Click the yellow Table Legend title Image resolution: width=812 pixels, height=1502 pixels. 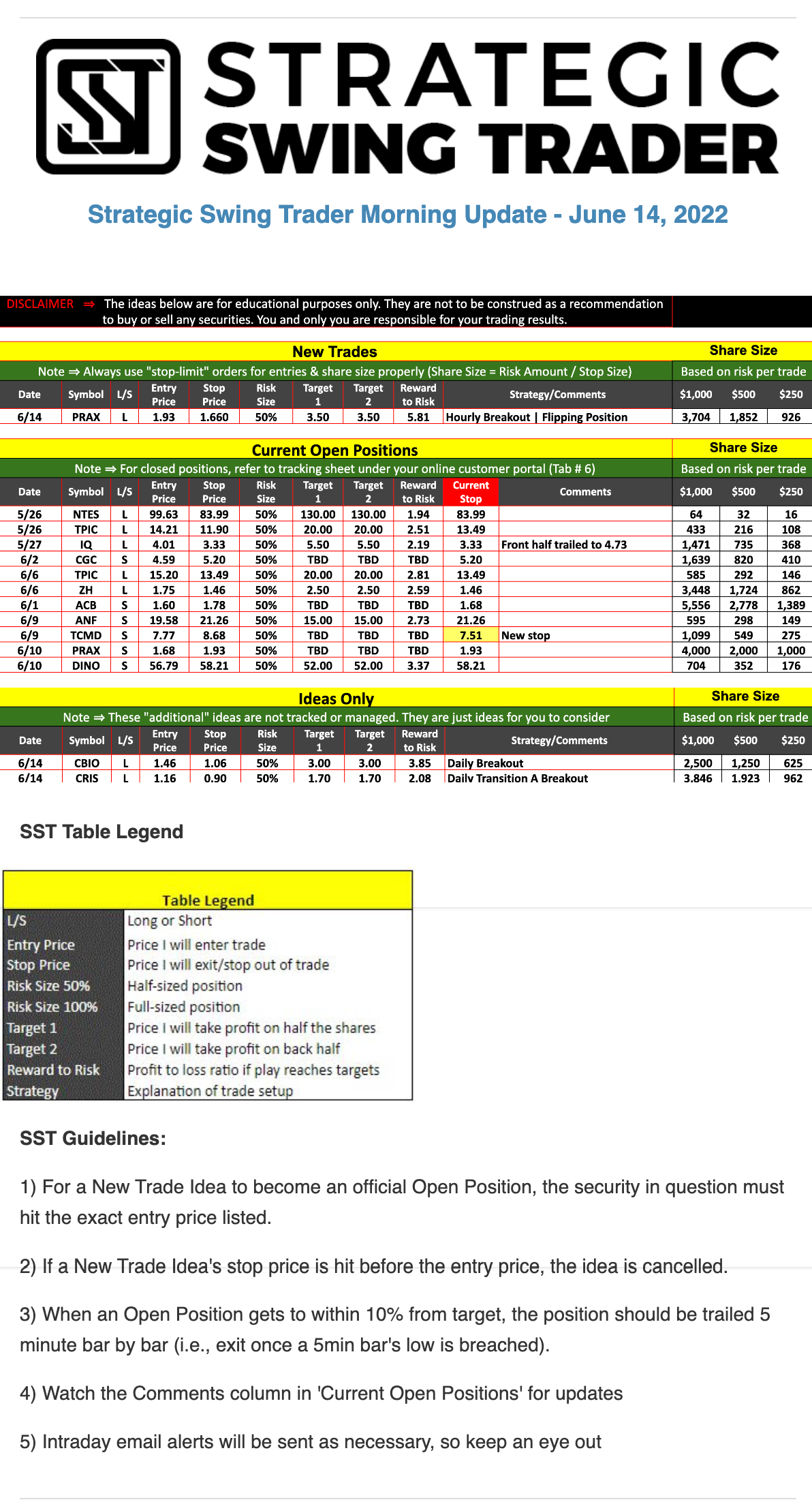click(208, 900)
